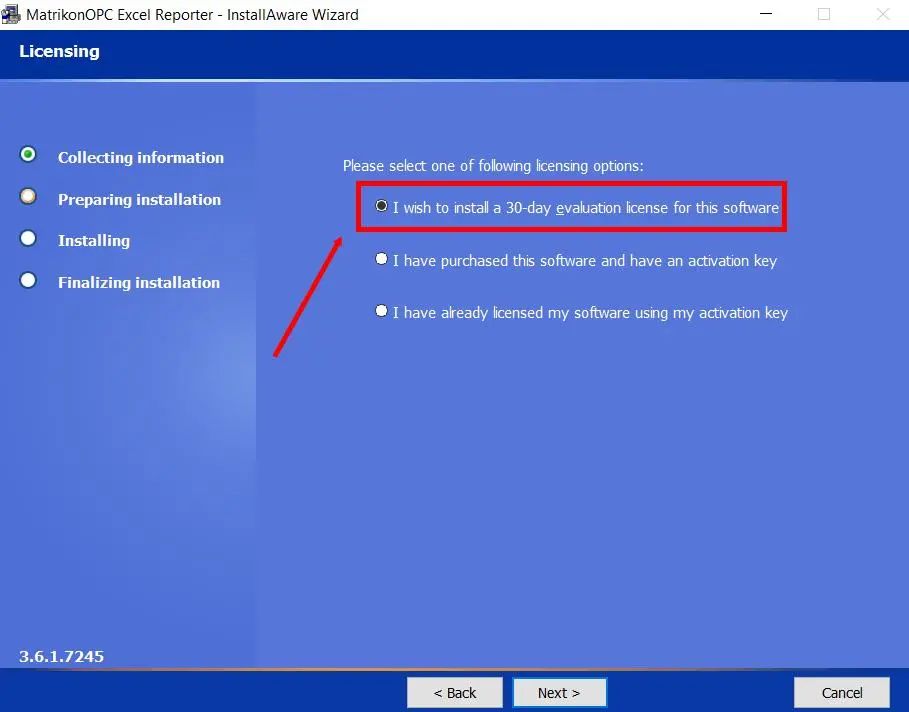
Task: Click the Next button
Action: [559, 692]
